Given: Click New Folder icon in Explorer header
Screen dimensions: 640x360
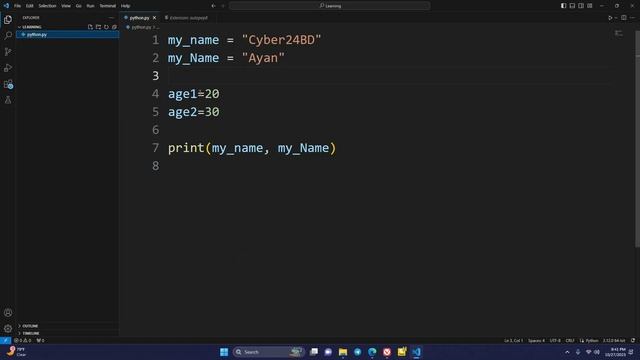Looking at the screenshot, I should [98, 27].
